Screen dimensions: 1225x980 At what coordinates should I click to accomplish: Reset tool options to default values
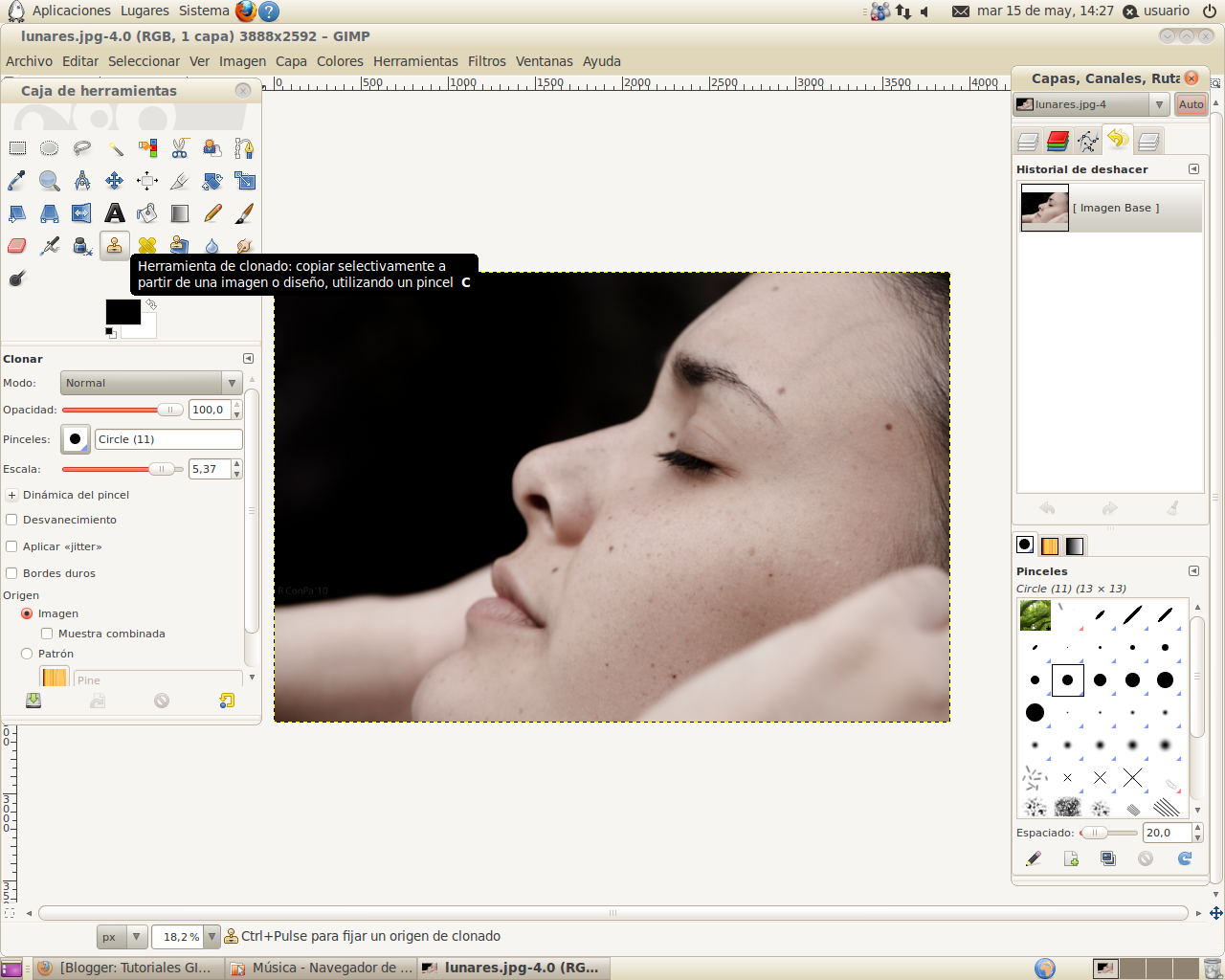[x=227, y=701]
